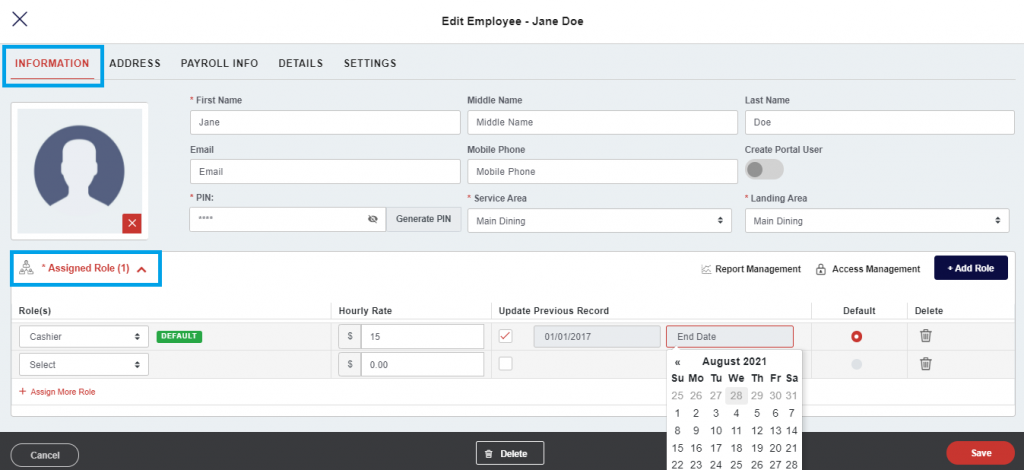The width and height of the screenshot is (1024, 470).
Task: Click the Mobile Phone input field
Action: [x=602, y=172]
